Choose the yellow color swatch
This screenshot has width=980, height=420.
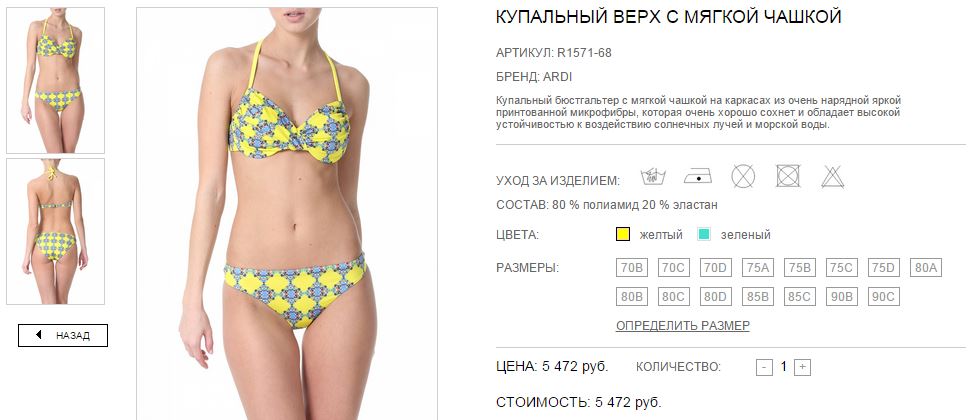(x=623, y=235)
